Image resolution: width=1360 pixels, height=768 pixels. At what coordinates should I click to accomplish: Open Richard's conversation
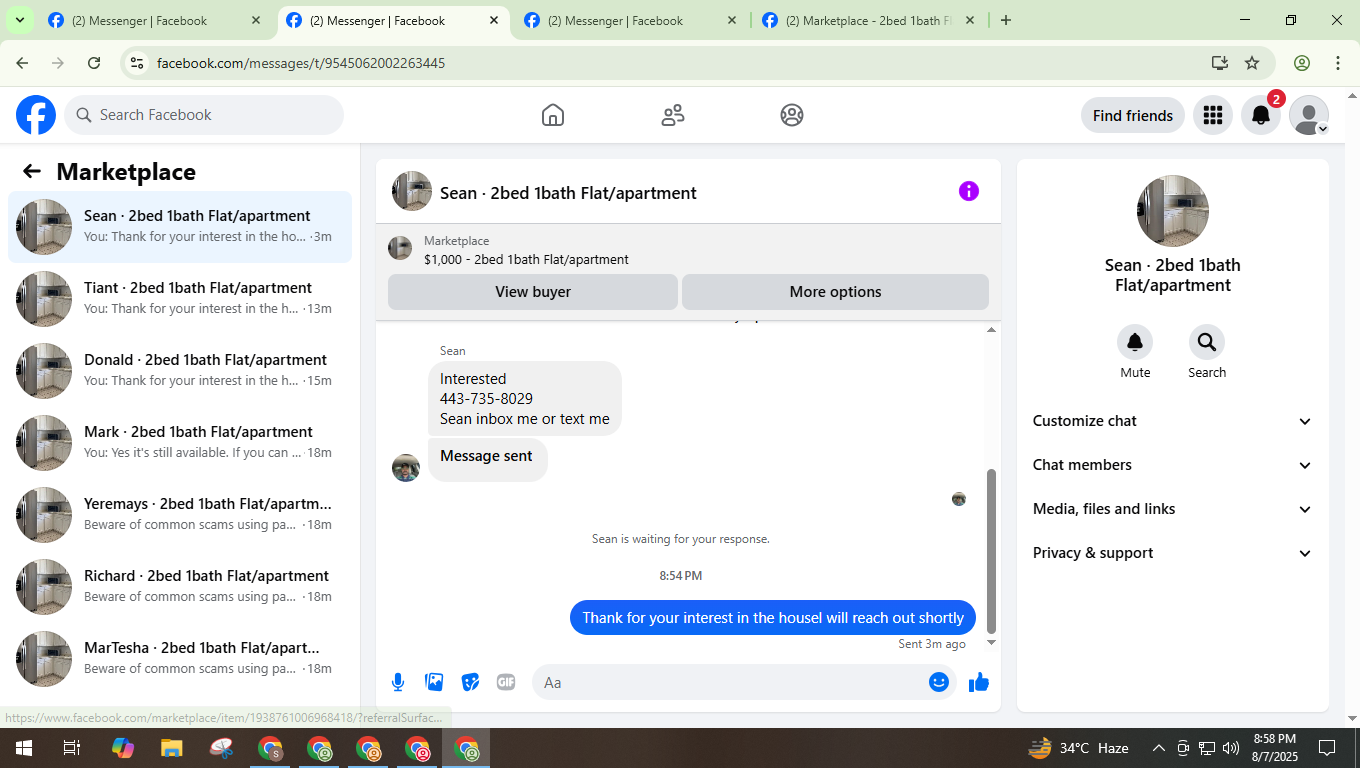tap(180, 587)
